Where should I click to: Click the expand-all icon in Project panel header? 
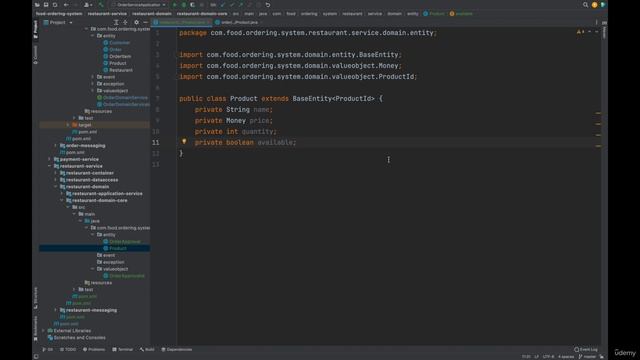(x=125, y=22)
